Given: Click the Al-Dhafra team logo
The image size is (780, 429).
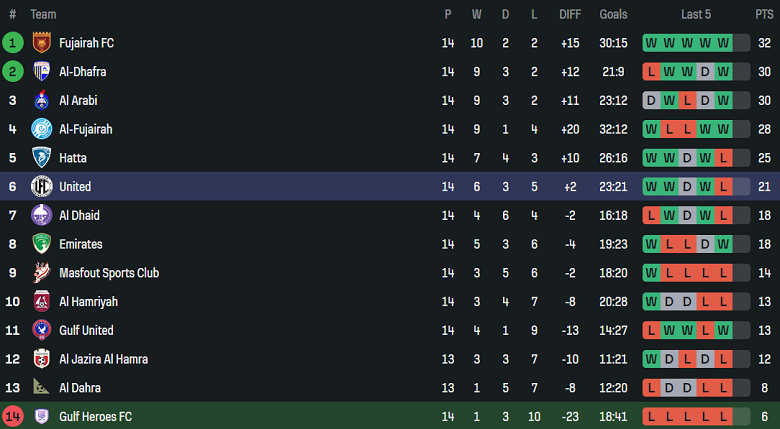Looking at the screenshot, I should point(41,72).
